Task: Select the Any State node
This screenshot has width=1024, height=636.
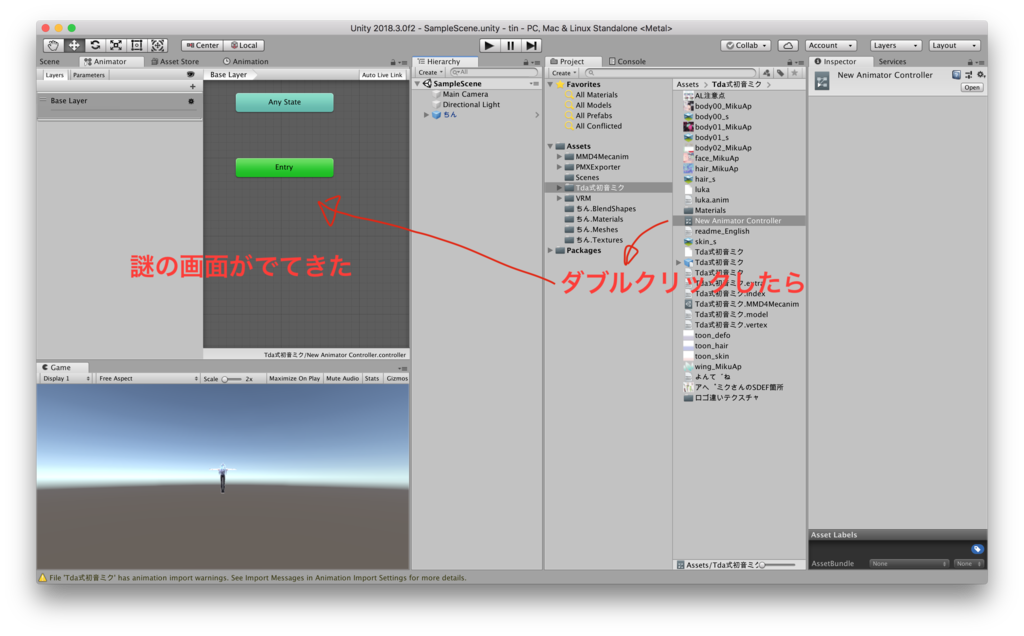Action: (x=285, y=102)
